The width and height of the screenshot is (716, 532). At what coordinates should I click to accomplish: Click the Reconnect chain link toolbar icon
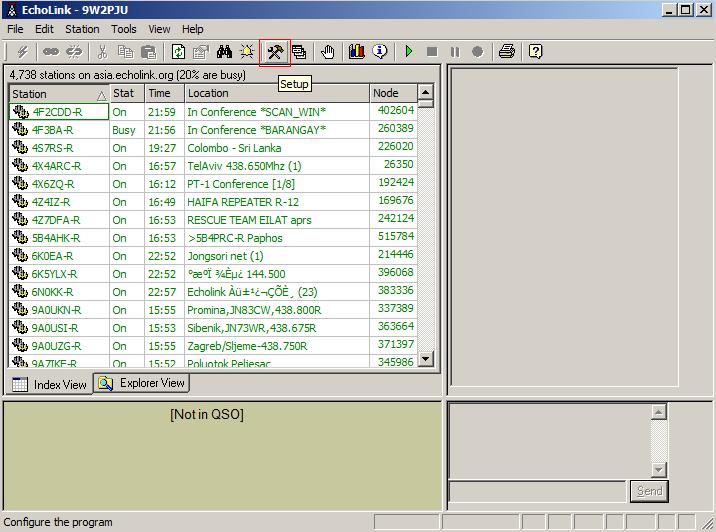click(51, 52)
